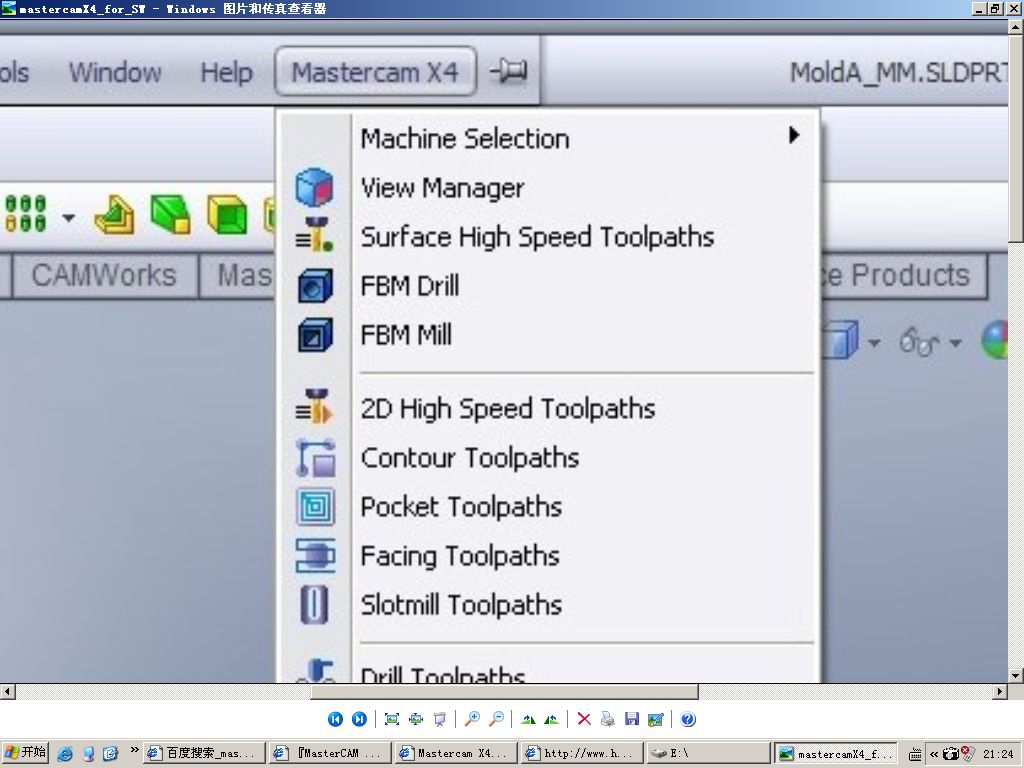
Task: Click the colored appearance sphere icon
Action: click(995, 340)
